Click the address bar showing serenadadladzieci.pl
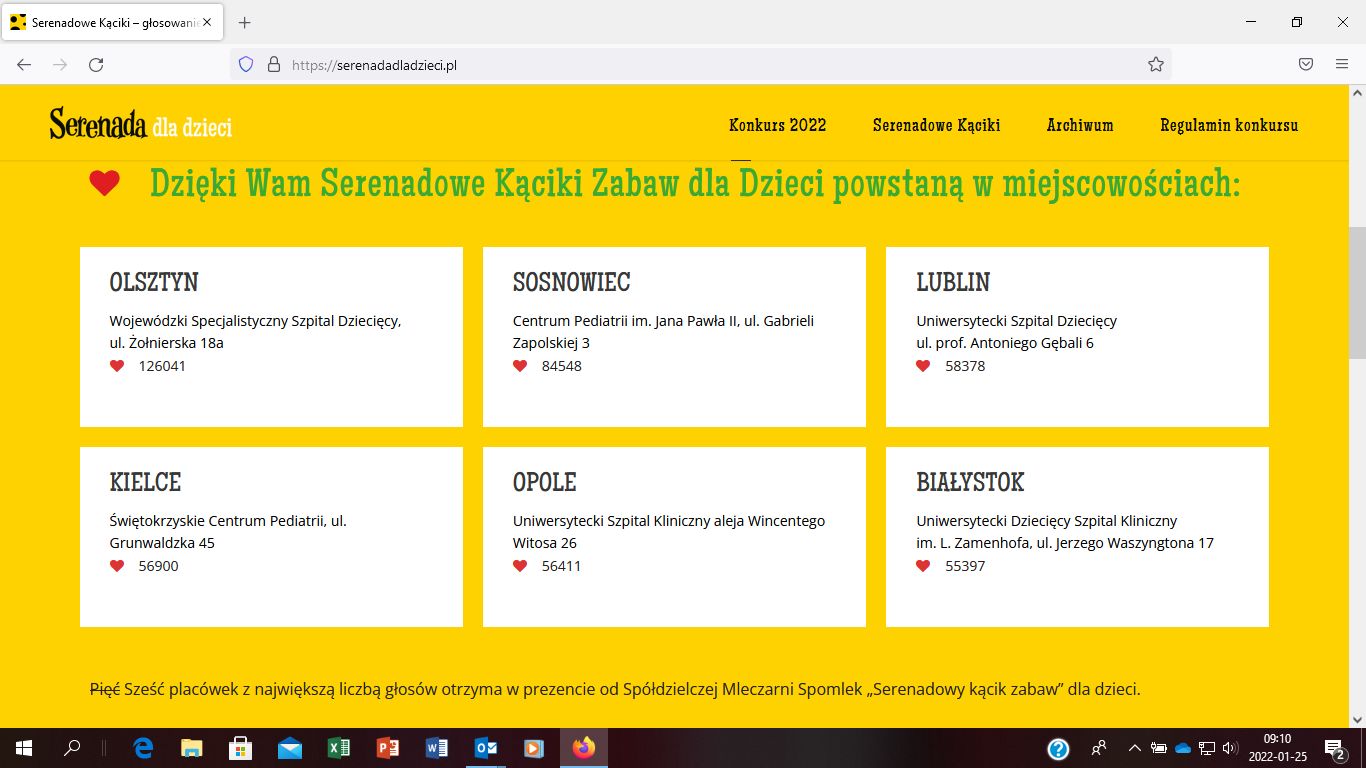1366x768 pixels. [x=700, y=64]
